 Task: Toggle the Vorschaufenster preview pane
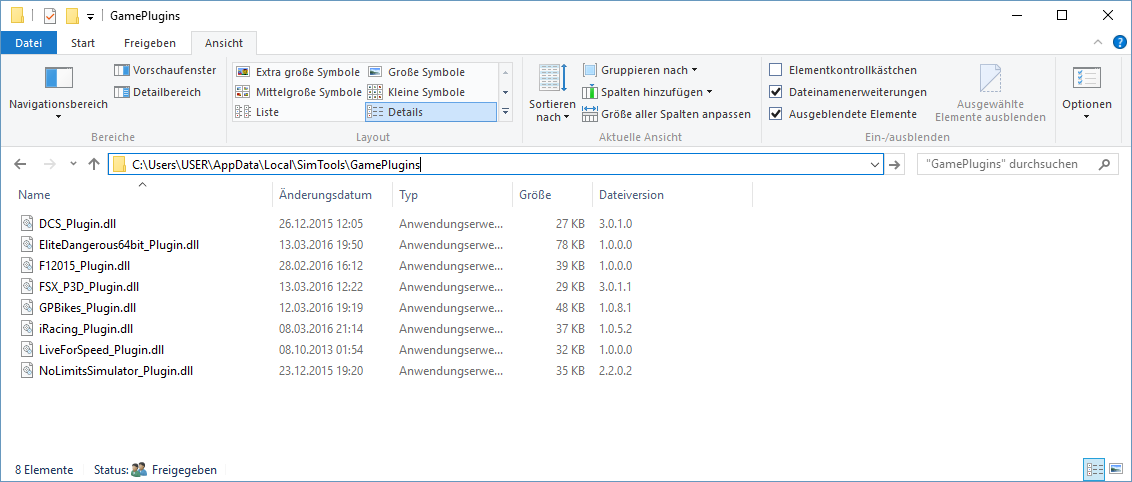coord(165,70)
